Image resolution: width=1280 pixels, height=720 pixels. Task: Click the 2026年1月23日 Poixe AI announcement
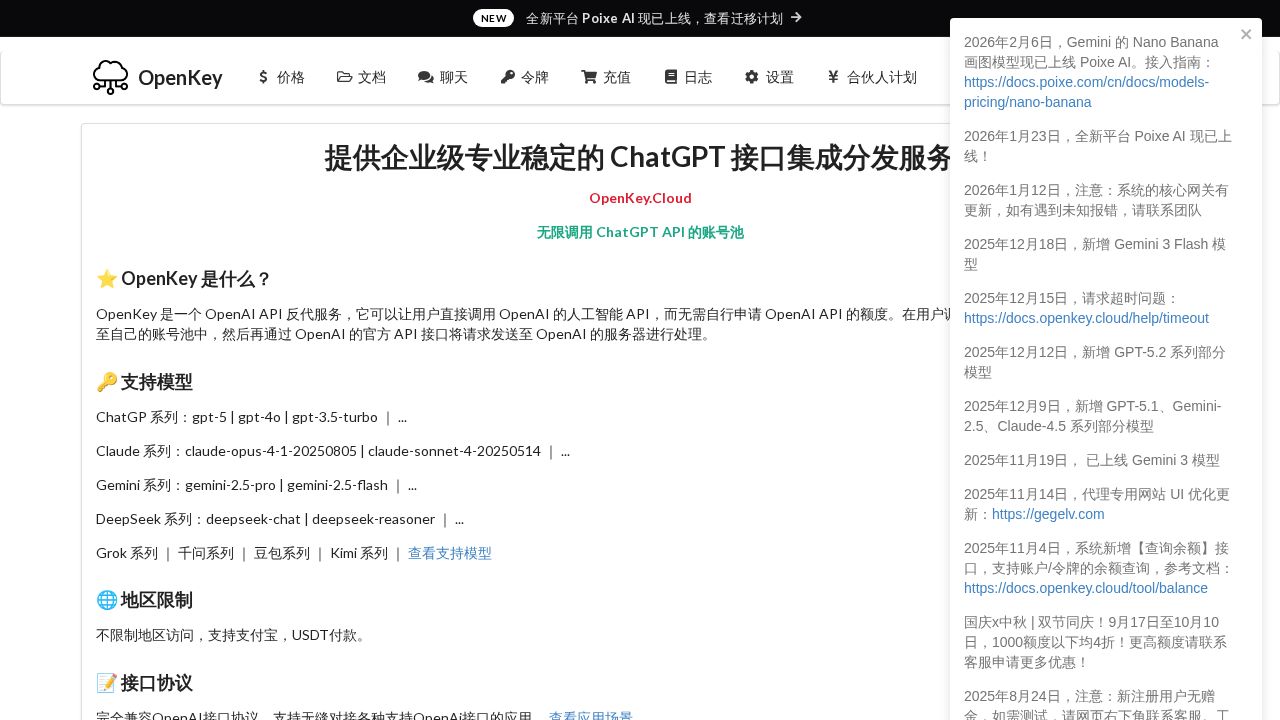point(1098,146)
